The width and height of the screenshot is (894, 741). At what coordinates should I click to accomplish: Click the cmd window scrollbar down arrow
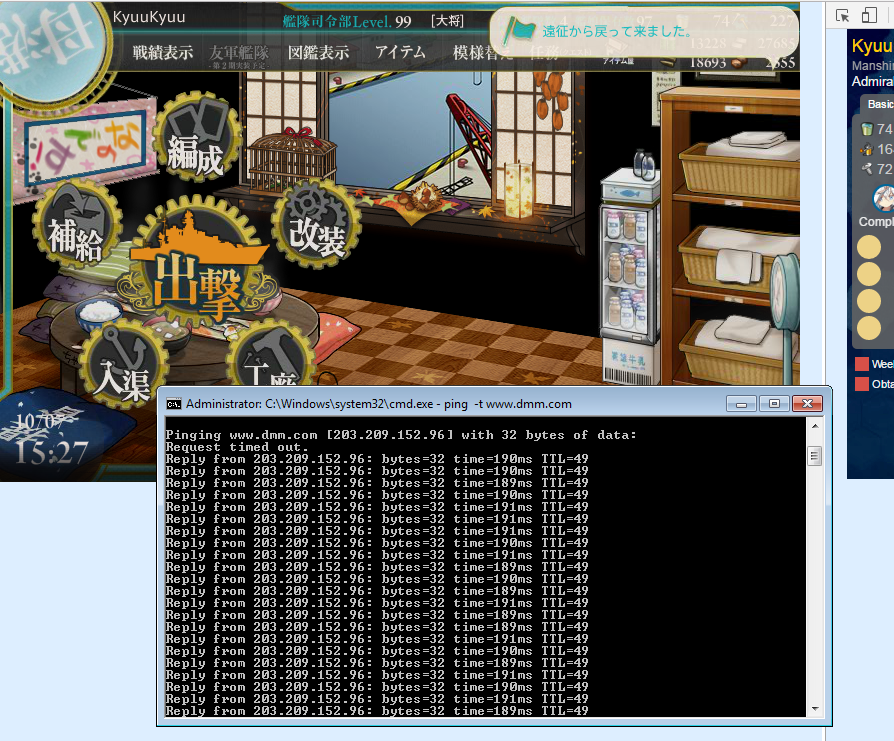pos(815,709)
